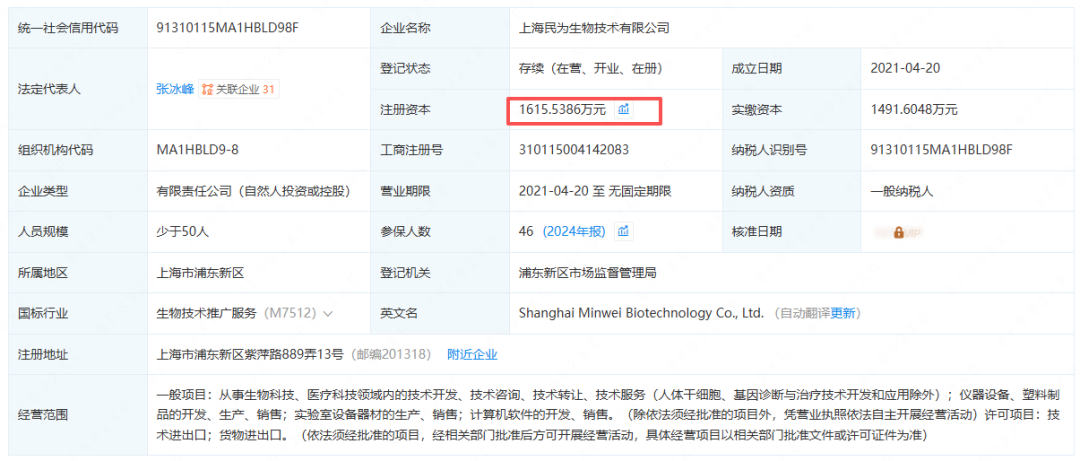Screen dimensions: 1080x461
Task: Click the 营业期限 label cell
Action: pyautogui.click(x=439, y=191)
